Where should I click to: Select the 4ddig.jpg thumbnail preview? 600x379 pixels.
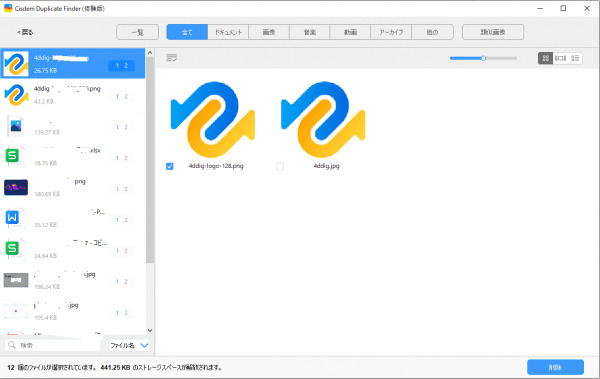pos(323,119)
